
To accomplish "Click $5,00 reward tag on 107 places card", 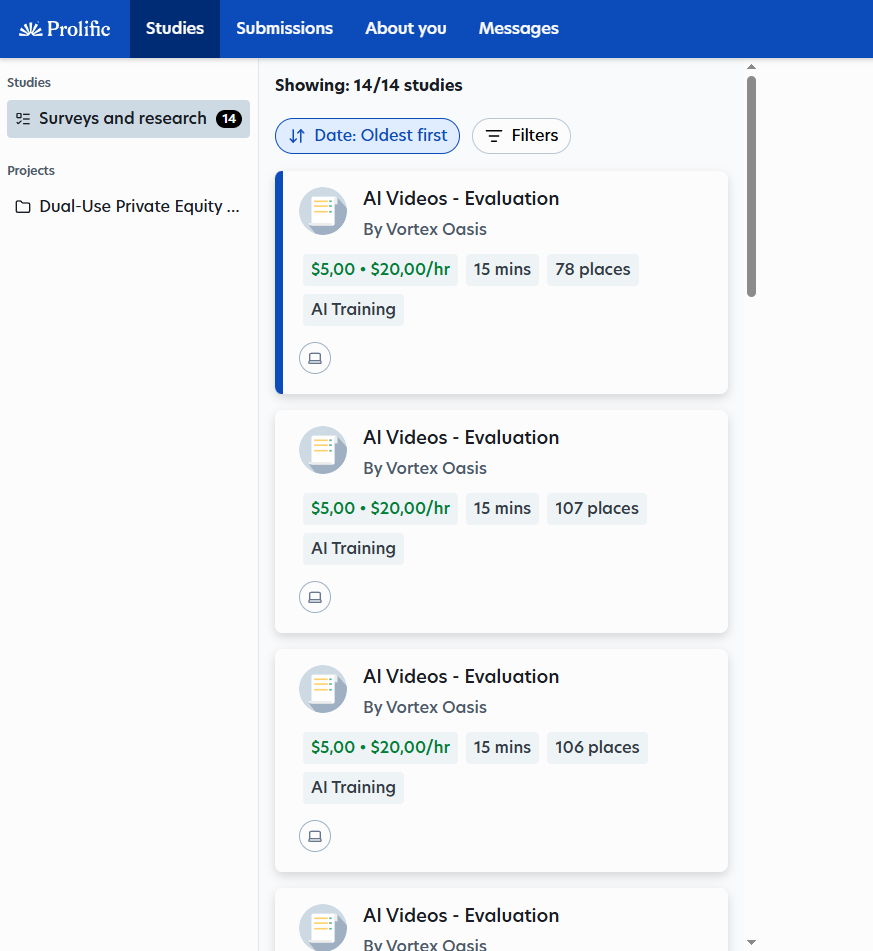I will point(380,509).
